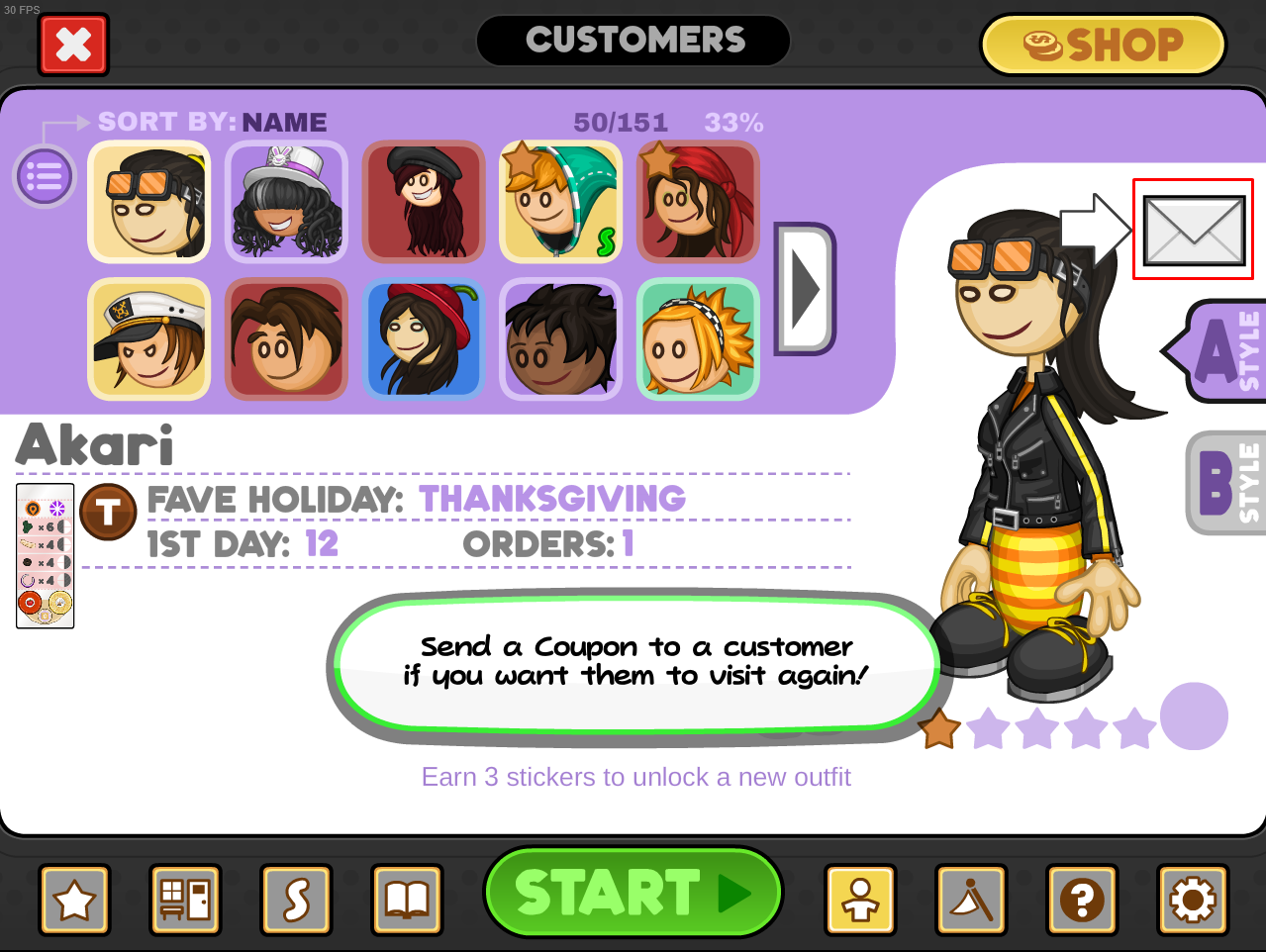Select customer with red beret on blue
Image resolution: width=1266 pixels, height=952 pixels.
coord(424,339)
